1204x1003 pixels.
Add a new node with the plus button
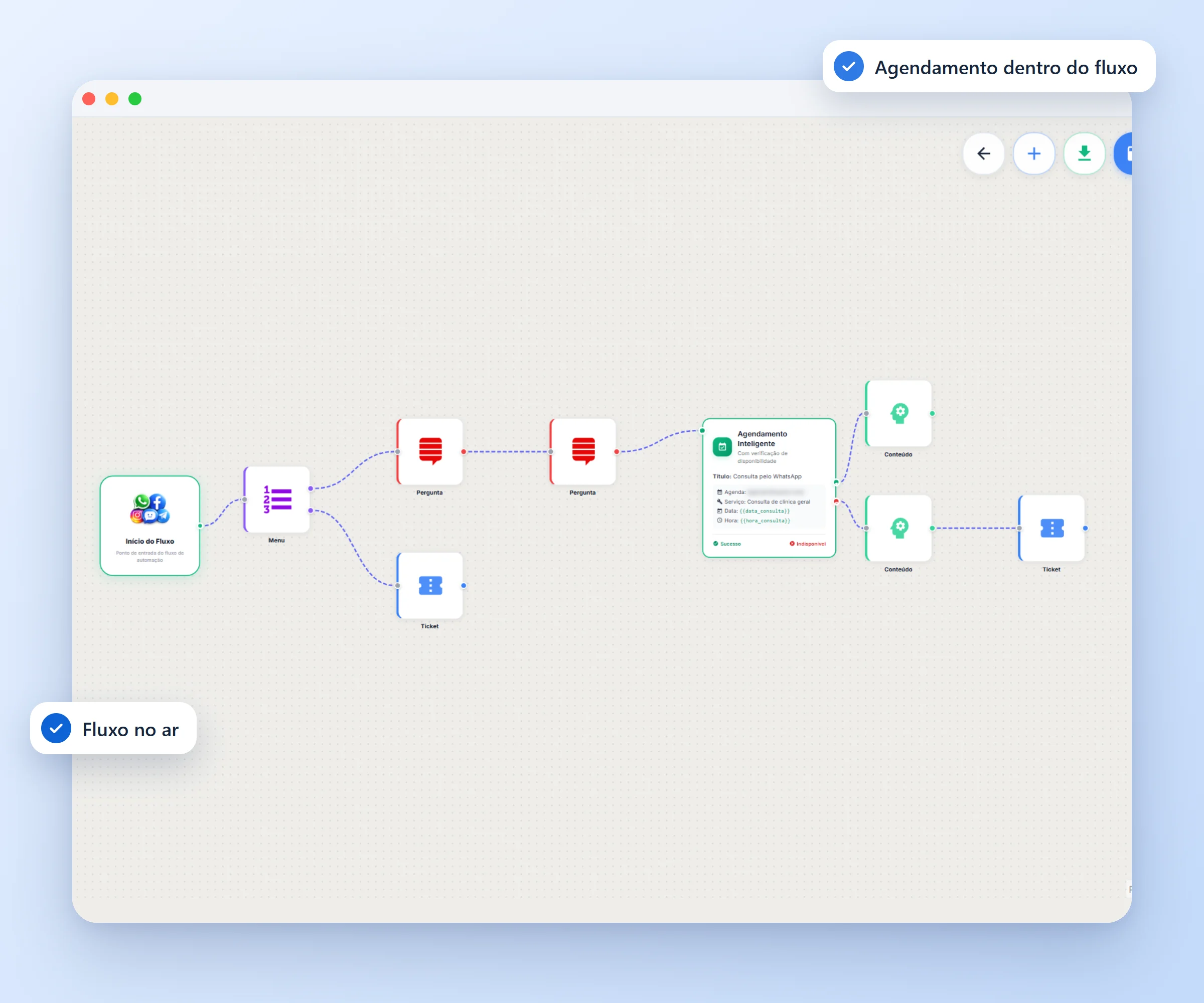[1034, 153]
